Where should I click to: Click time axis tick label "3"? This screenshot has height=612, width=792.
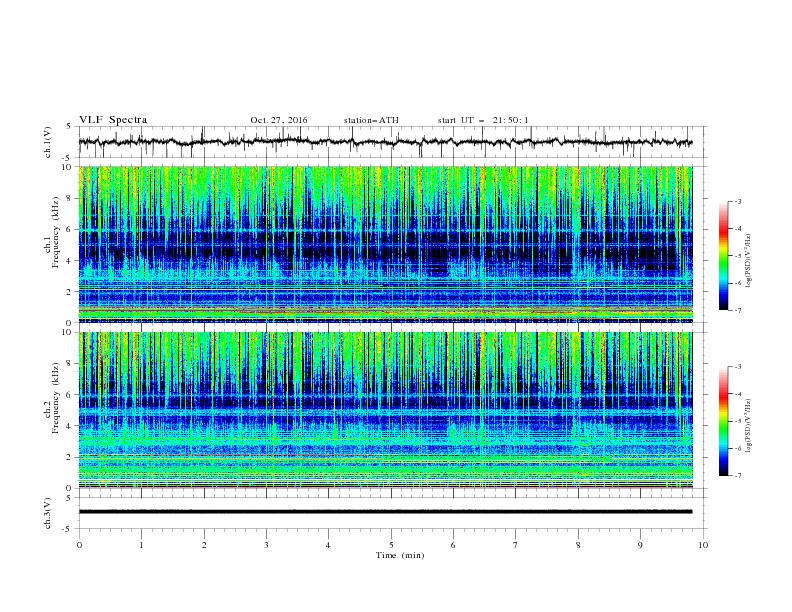click(266, 545)
